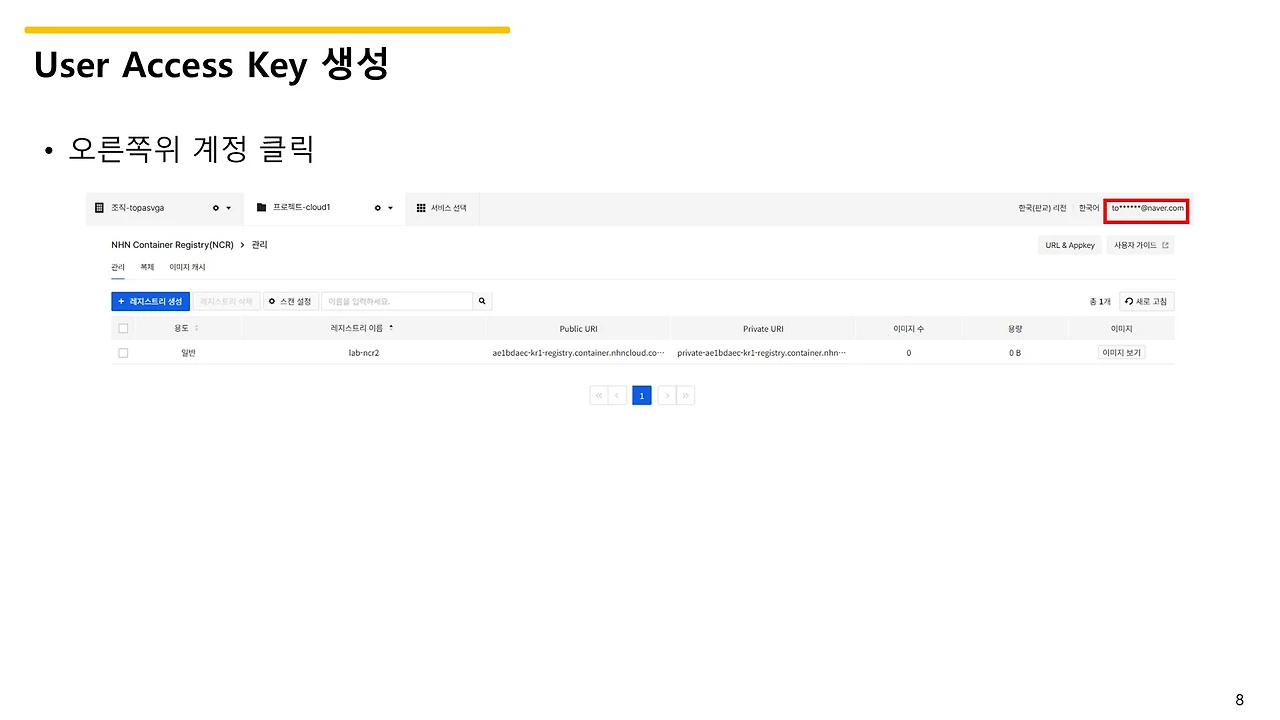The image size is (1280, 720).
Task: Expand the 프로젝트-cloud1 dropdown arrow
Action: [391, 208]
